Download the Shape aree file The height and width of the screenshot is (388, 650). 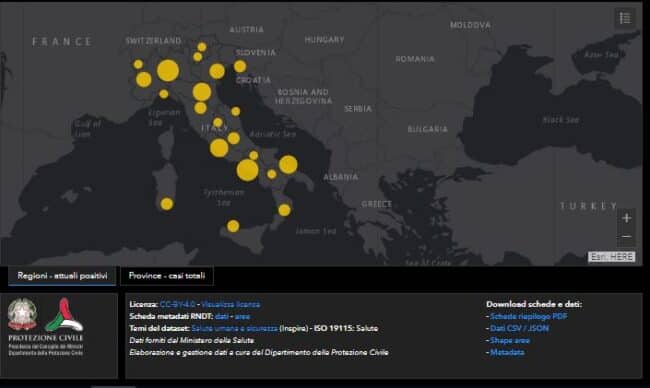pyautogui.click(x=510, y=340)
